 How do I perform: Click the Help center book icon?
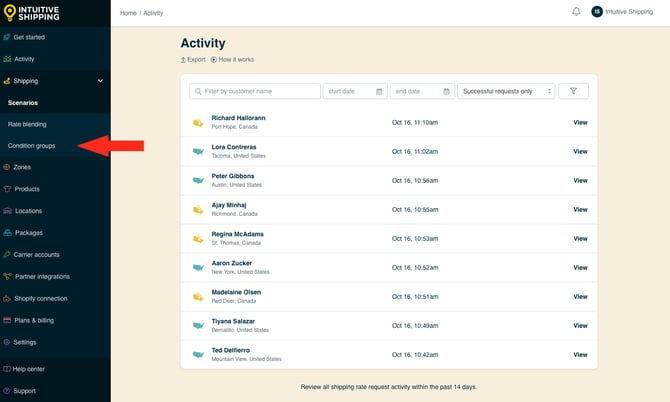click(x=6, y=369)
